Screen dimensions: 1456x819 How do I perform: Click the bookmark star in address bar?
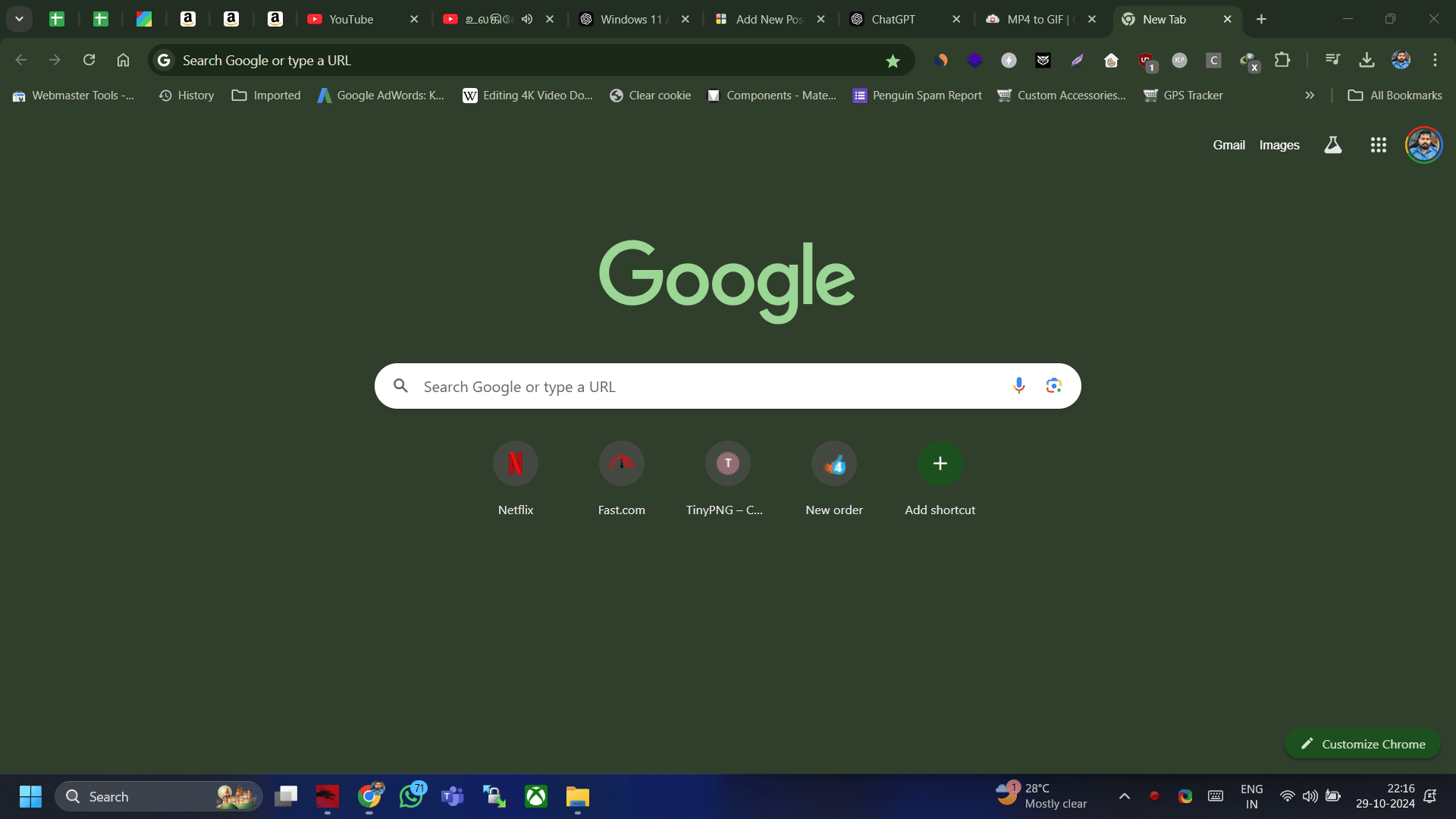tap(893, 61)
